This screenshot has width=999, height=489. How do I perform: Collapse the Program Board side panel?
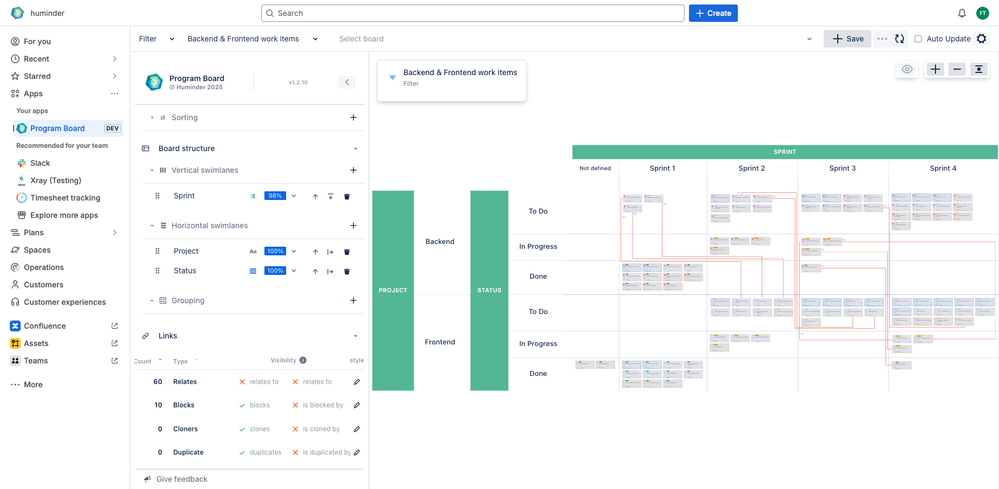347,82
